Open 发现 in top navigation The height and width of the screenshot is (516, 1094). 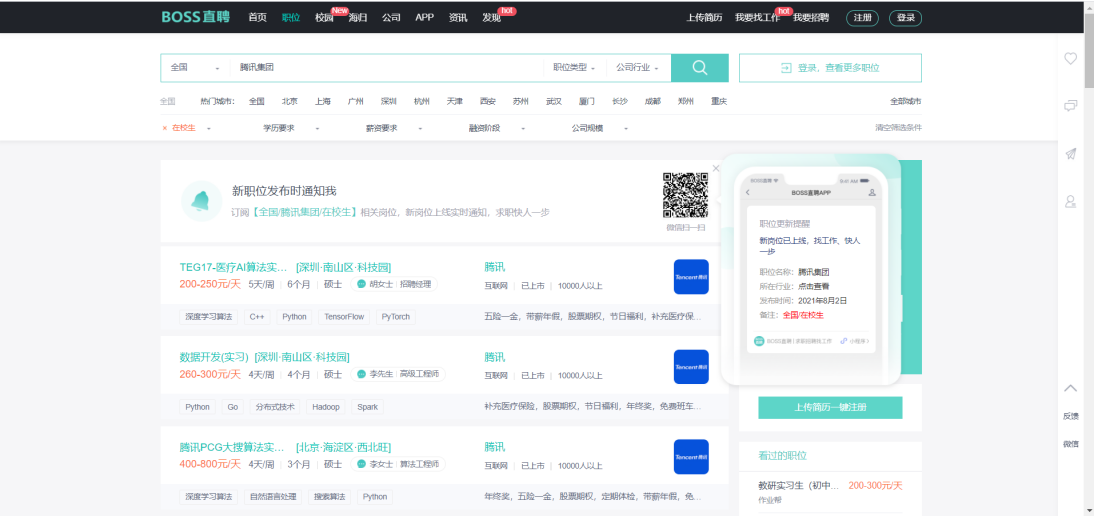coord(492,17)
